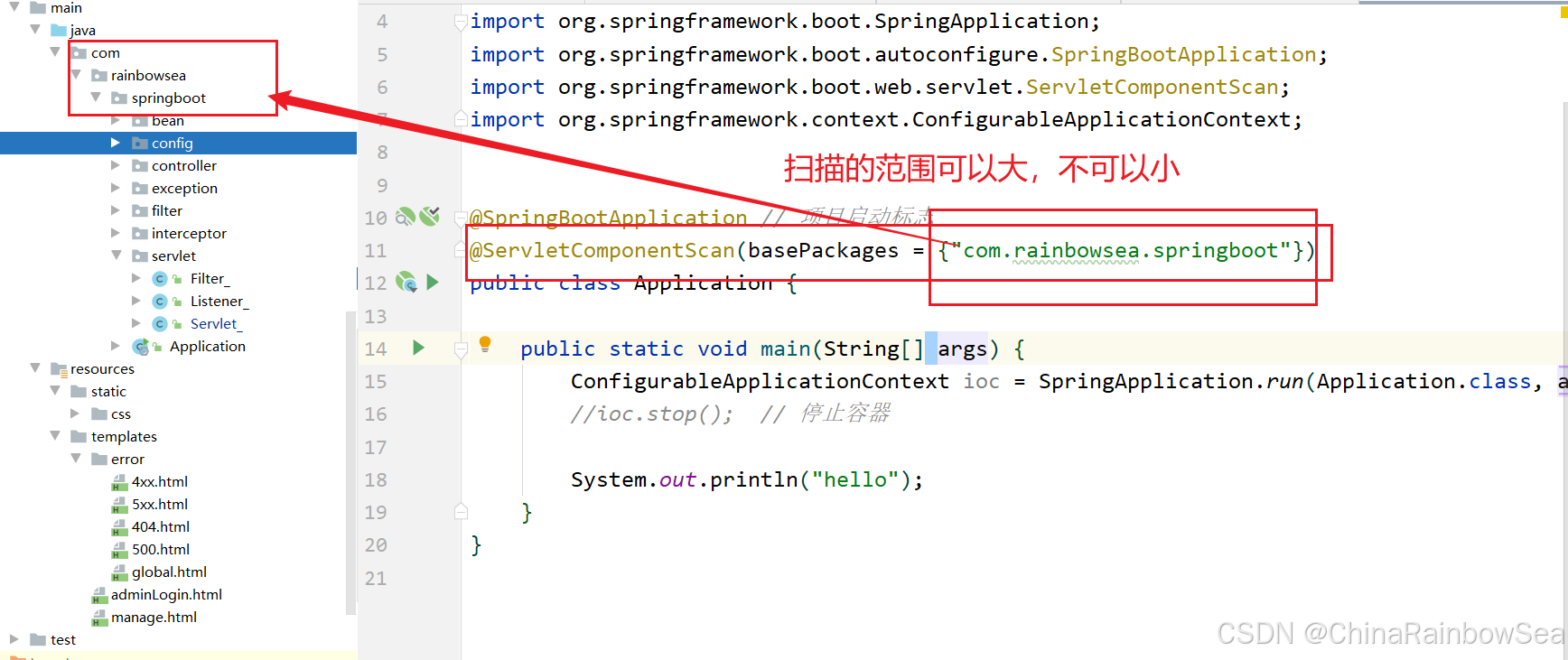
Task: Click the green run arrow at line 12
Action: [433, 283]
